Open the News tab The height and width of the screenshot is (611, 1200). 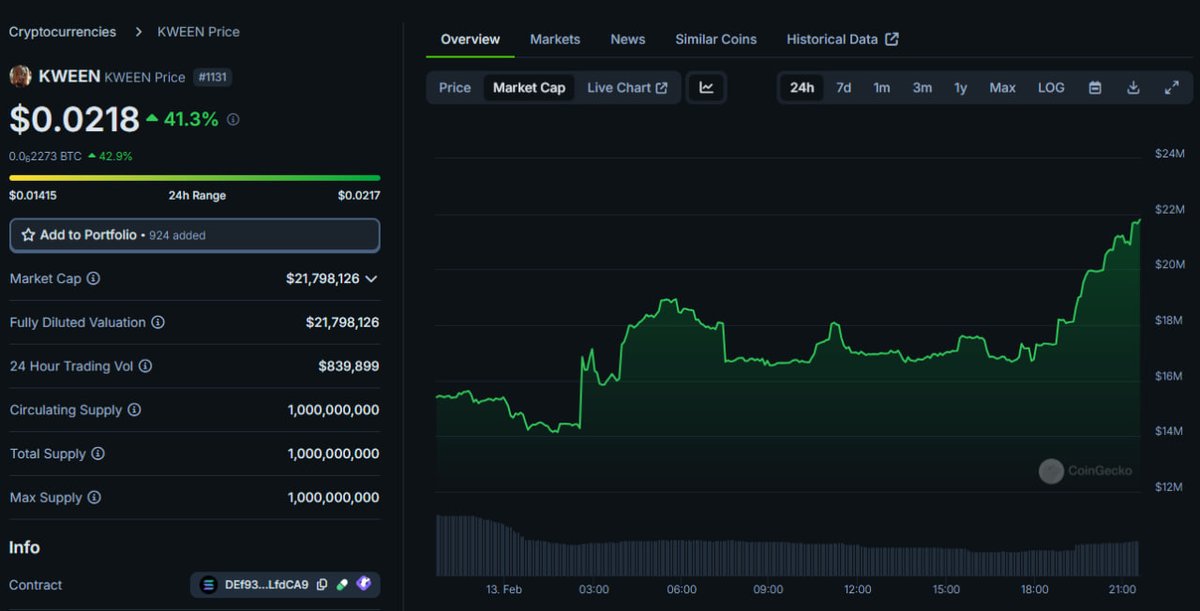(x=628, y=39)
